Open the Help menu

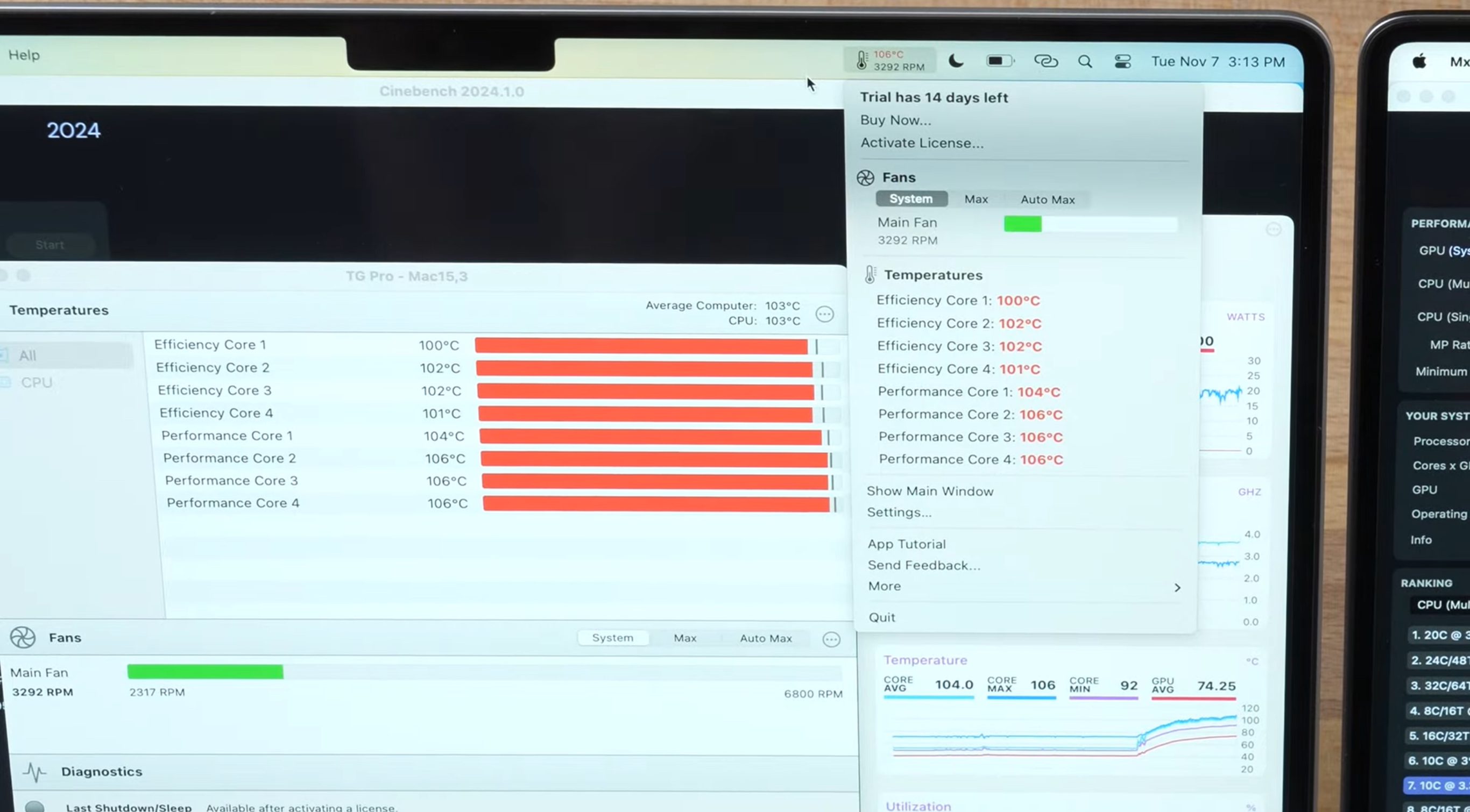(24, 55)
